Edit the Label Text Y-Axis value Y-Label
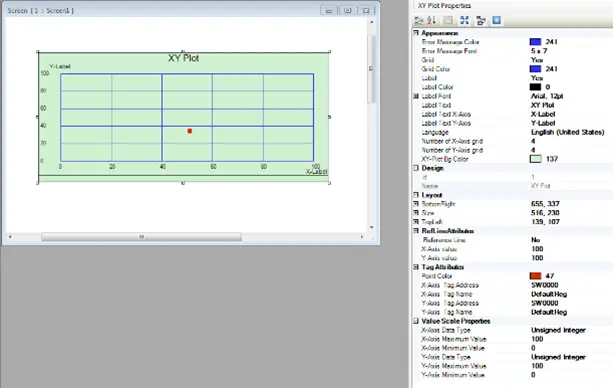Screen dimensions: 613x388 543,123
